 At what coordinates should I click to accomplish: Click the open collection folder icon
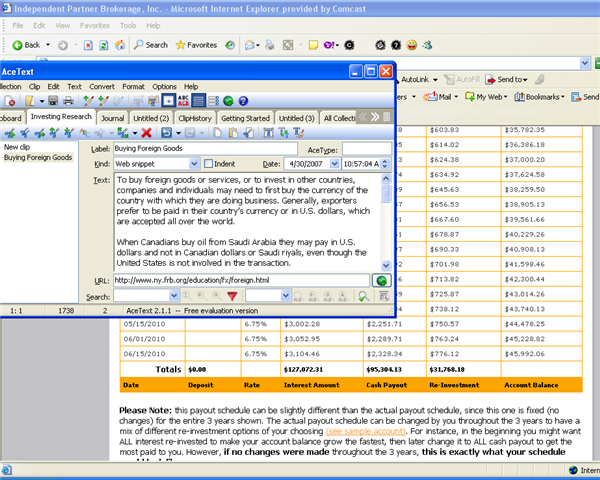point(30,101)
